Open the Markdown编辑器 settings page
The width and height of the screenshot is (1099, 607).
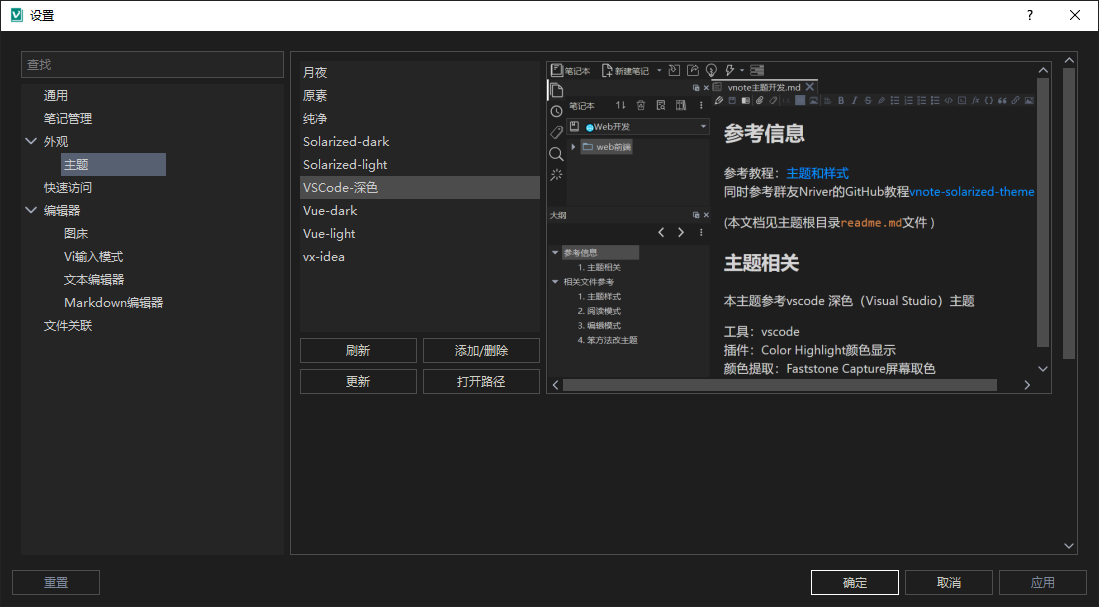tap(114, 303)
